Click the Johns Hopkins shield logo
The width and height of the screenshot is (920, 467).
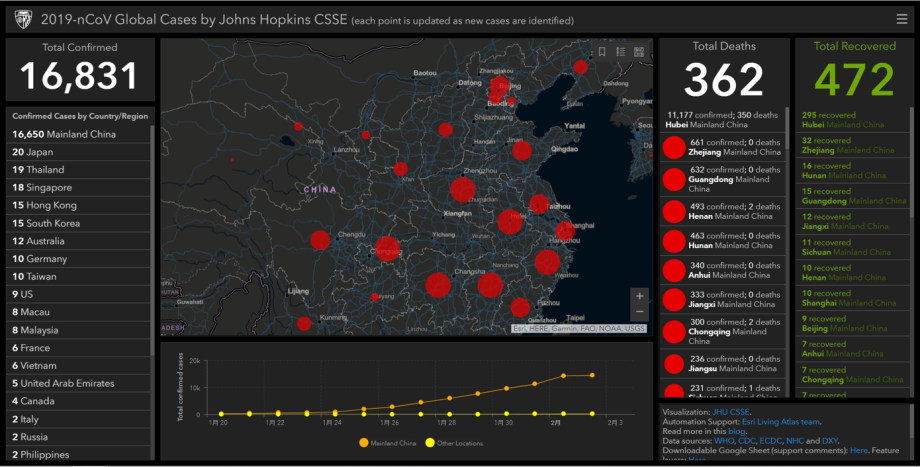click(23, 19)
